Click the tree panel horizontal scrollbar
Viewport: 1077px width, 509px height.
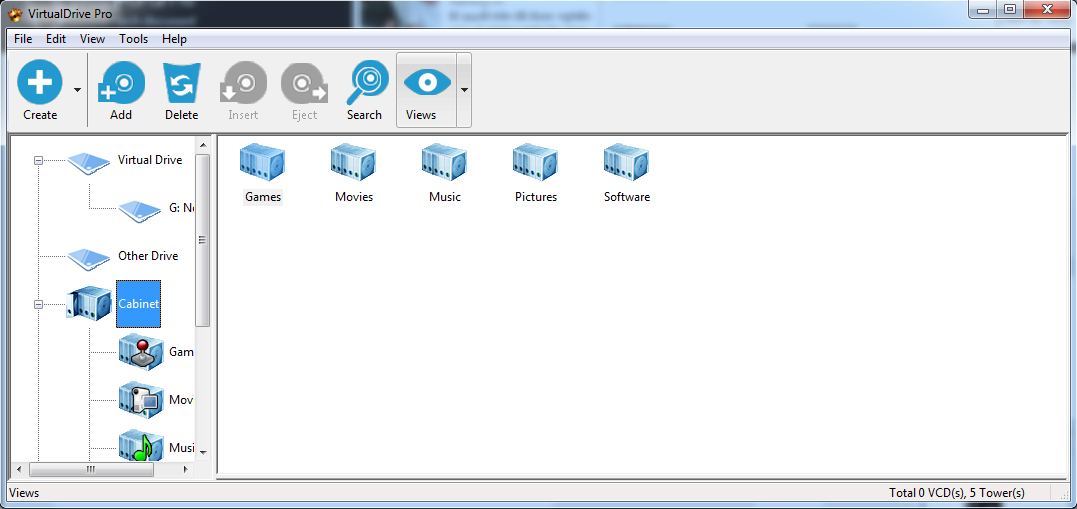[90, 469]
